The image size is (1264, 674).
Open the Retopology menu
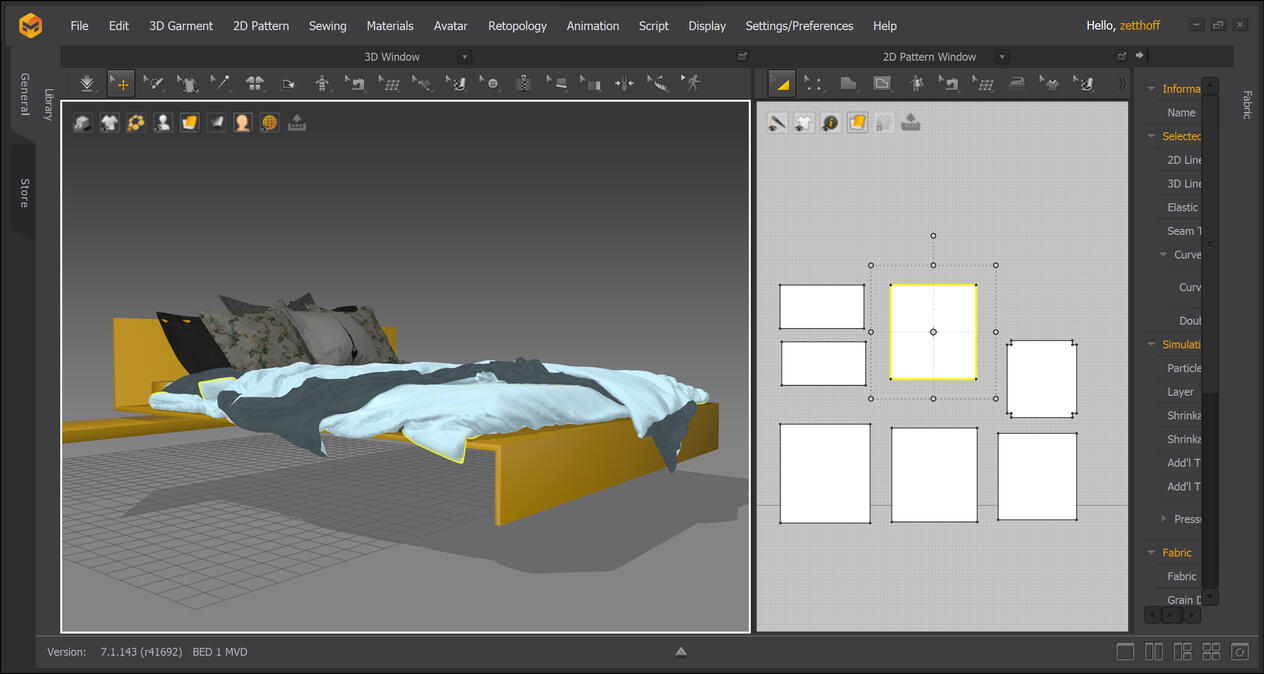[517, 26]
